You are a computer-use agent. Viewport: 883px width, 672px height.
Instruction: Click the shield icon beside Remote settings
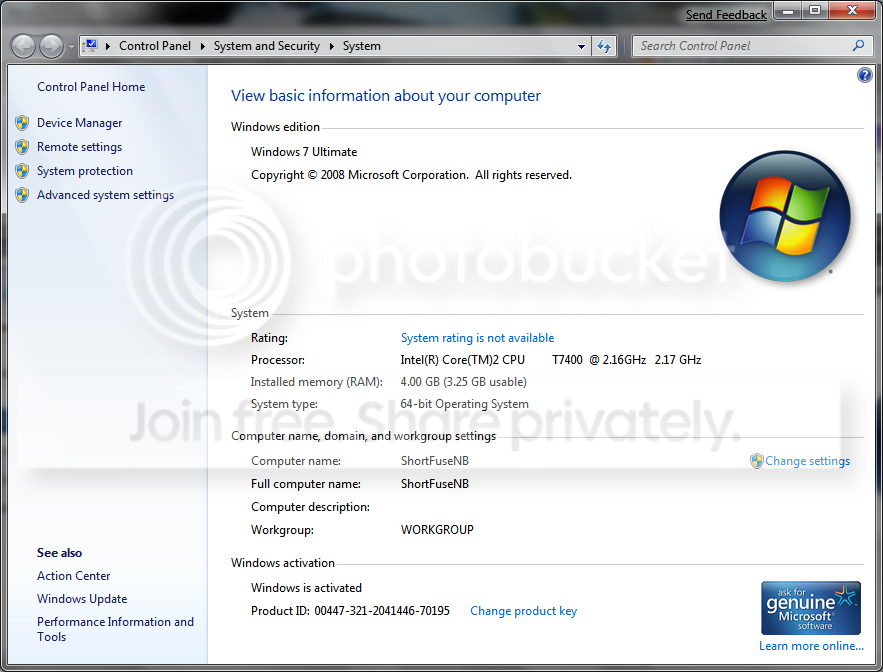coord(22,147)
